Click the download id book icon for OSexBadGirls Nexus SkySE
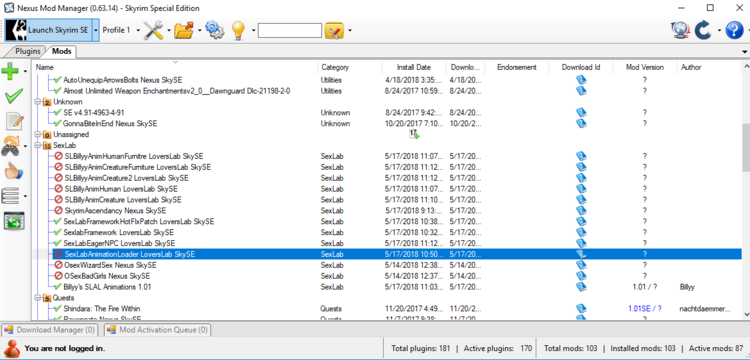The width and height of the screenshot is (750, 360). point(581,276)
